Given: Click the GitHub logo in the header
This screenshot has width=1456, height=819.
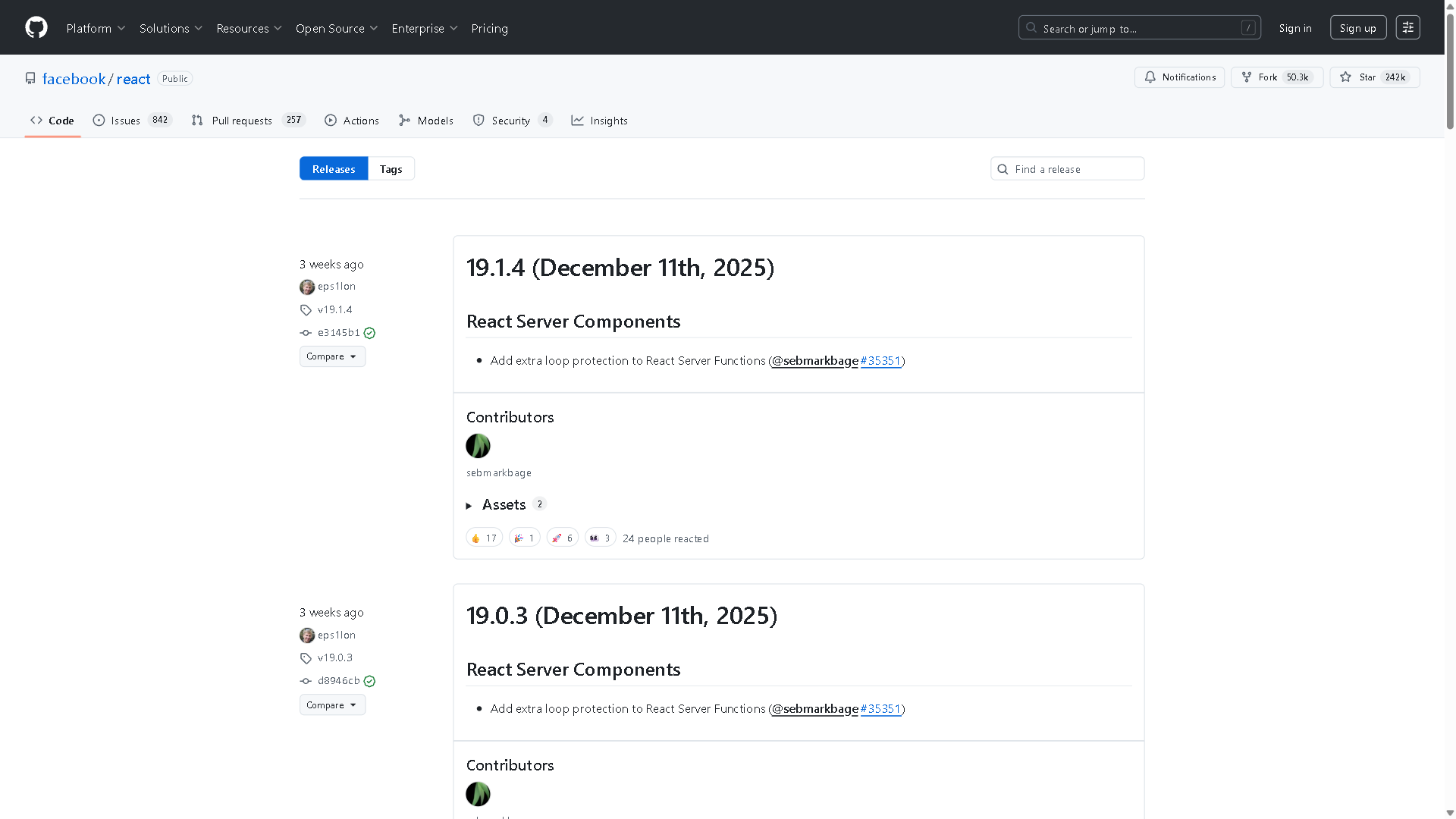Looking at the screenshot, I should (x=36, y=27).
